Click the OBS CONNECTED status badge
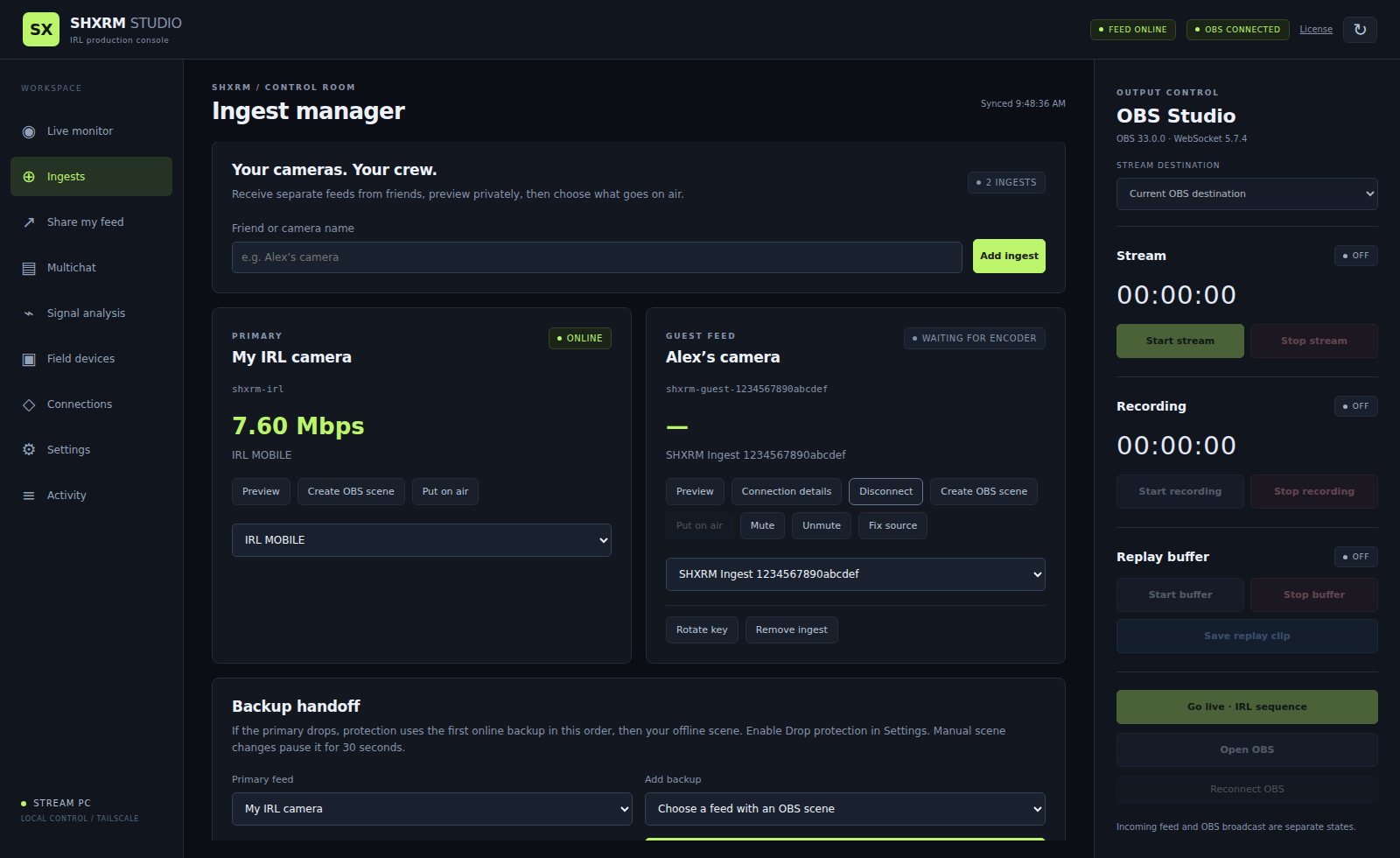This screenshot has width=1400, height=858. point(1238,30)
